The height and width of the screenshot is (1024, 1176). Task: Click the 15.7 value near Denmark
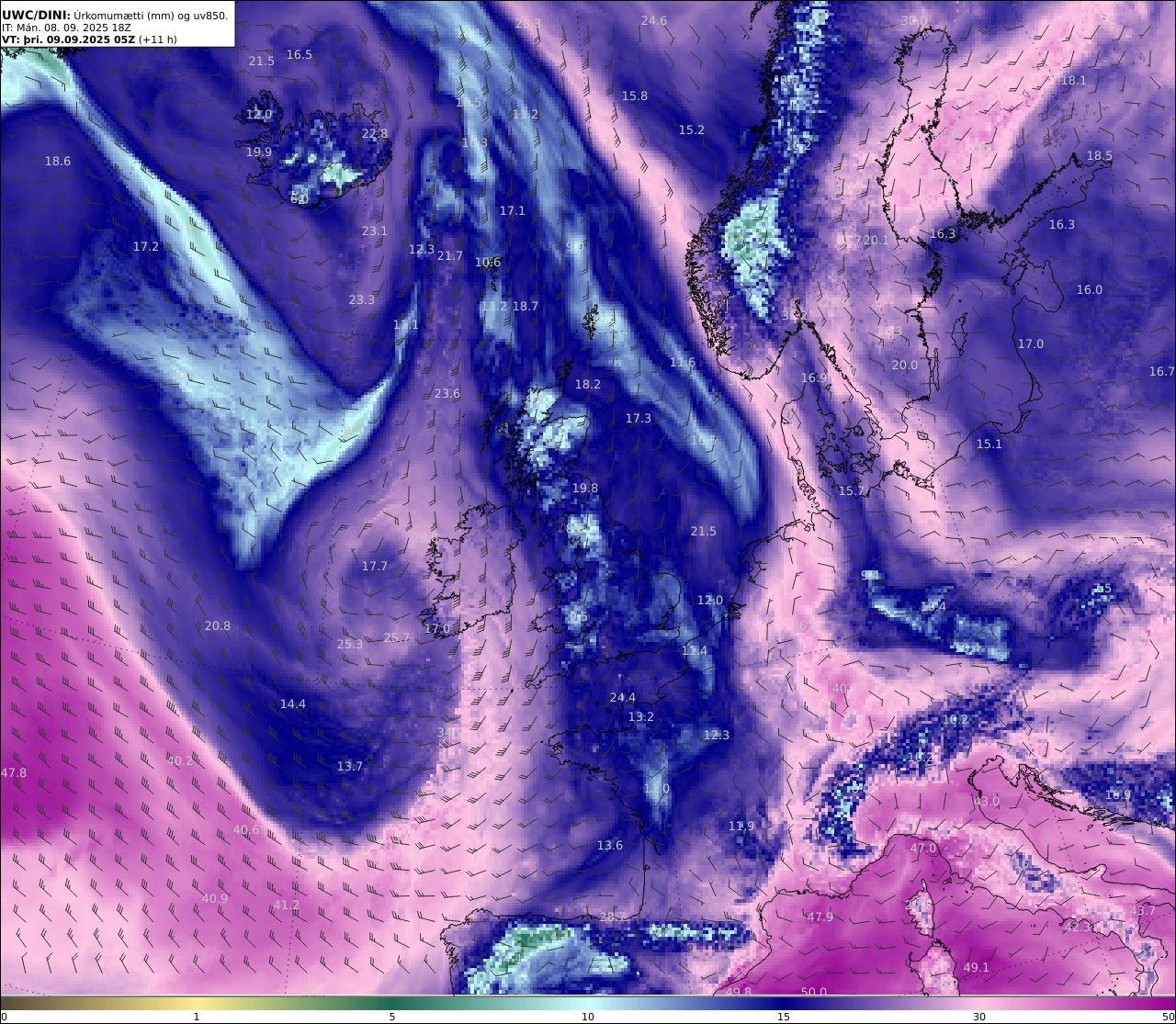point(852,490)
